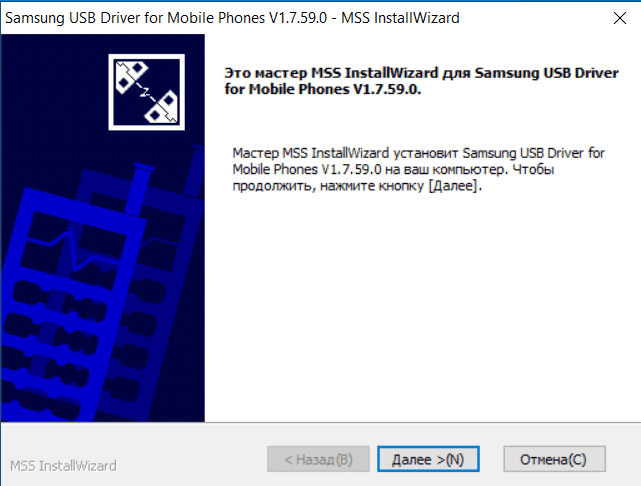
Task: Click the empty white area below the paragraph
Action: (421, 307)
